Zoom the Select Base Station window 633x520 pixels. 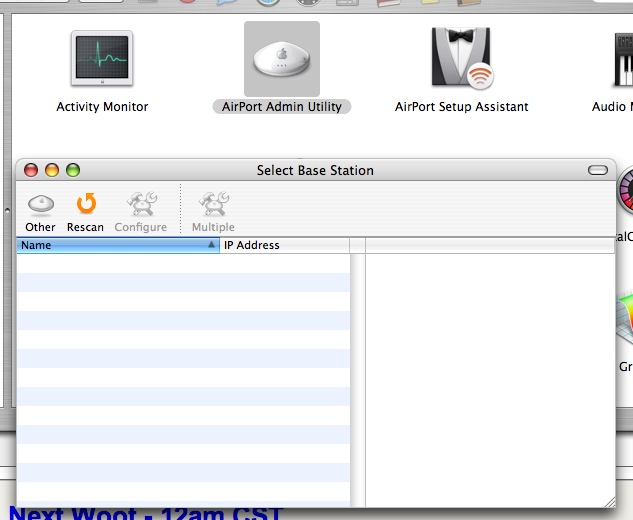pyautogui.click(x=73, y=170)
